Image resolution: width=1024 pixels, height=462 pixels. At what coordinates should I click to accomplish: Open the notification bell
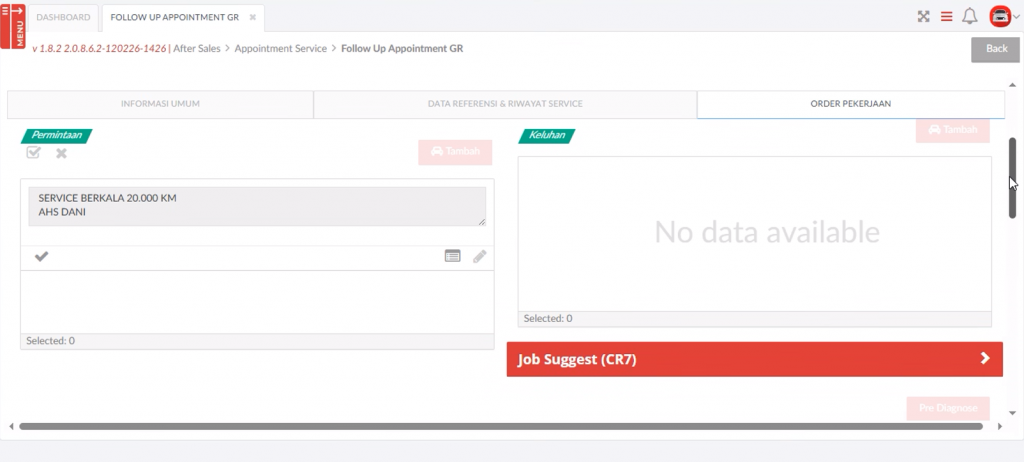pos(969,17)
